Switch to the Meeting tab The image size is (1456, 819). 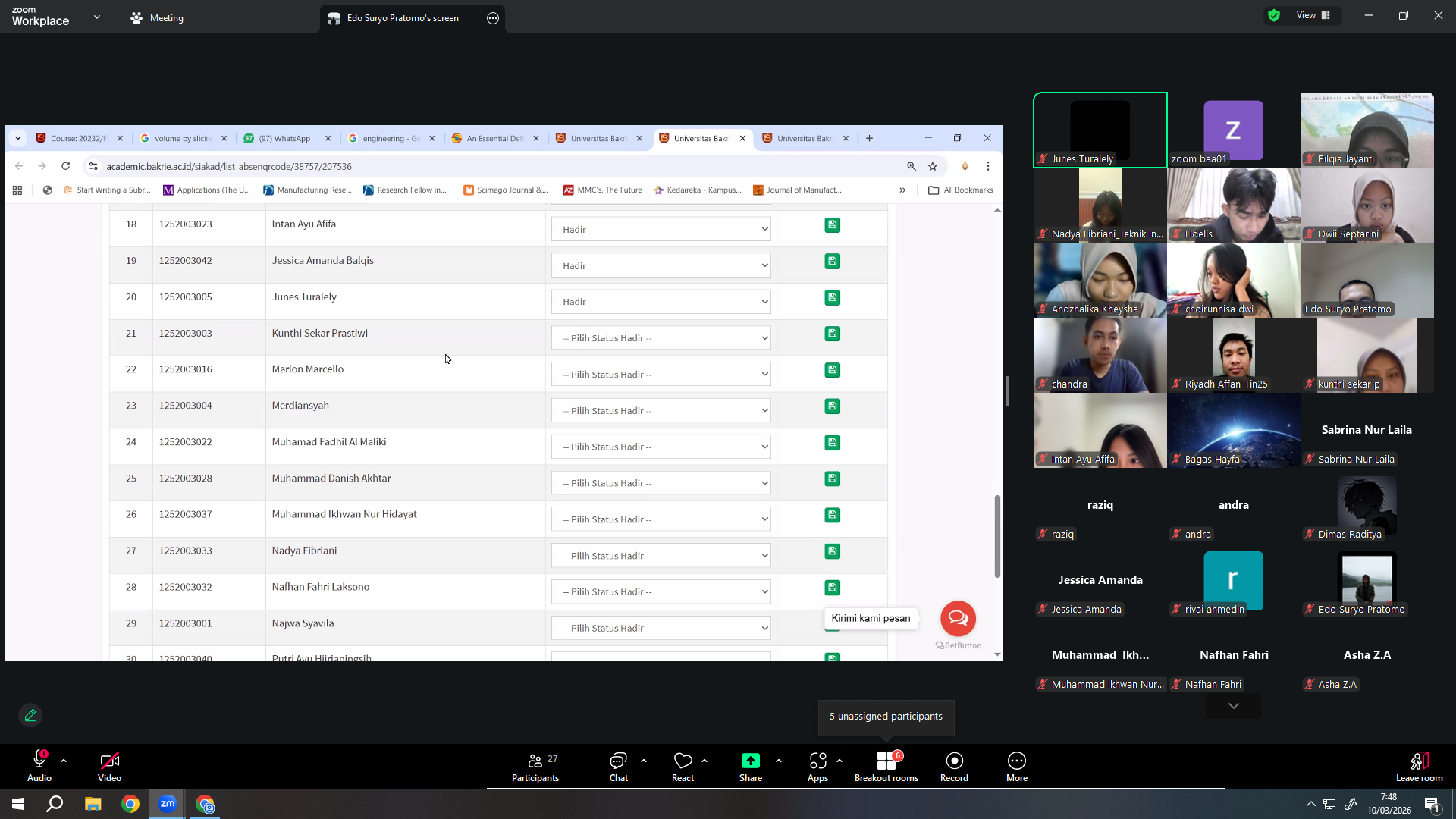pos(157,18)
